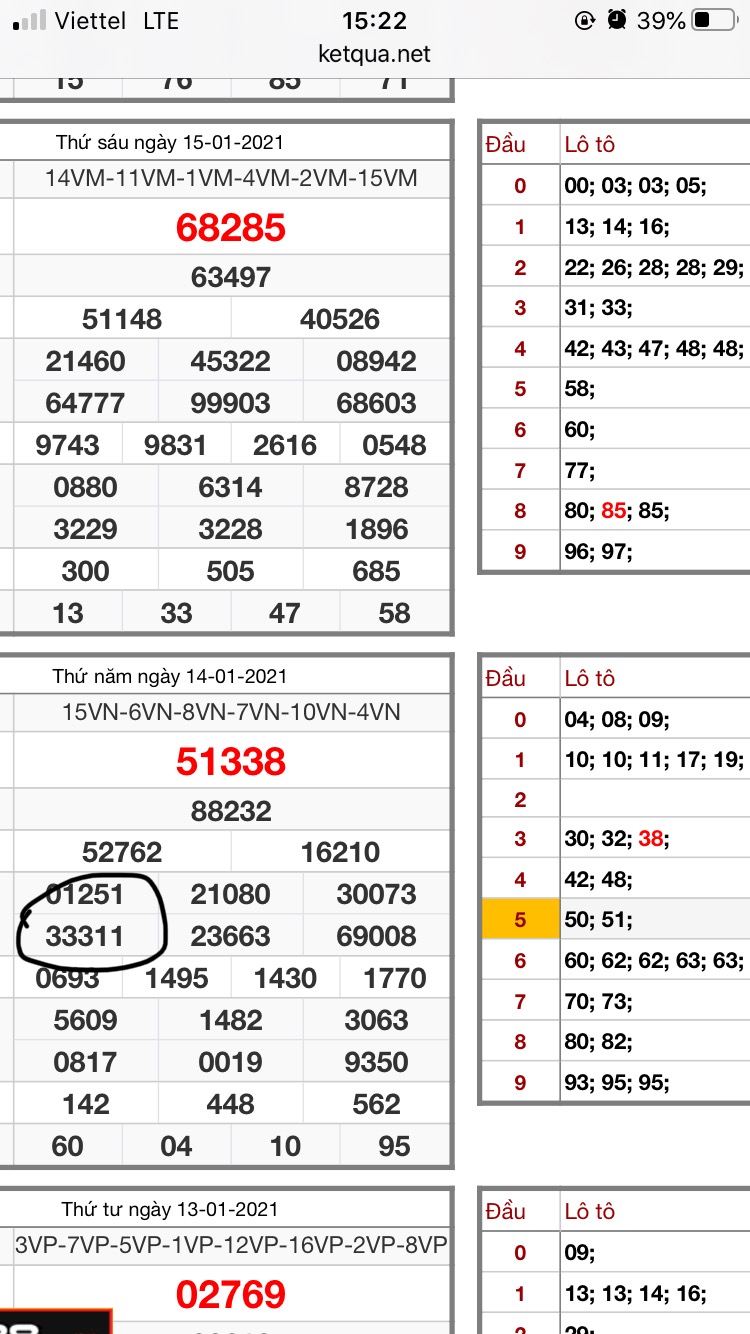
Task: Select code row 14VM-11VM-1VM-4VM-2VM-15VM
Action: (231, 179)
